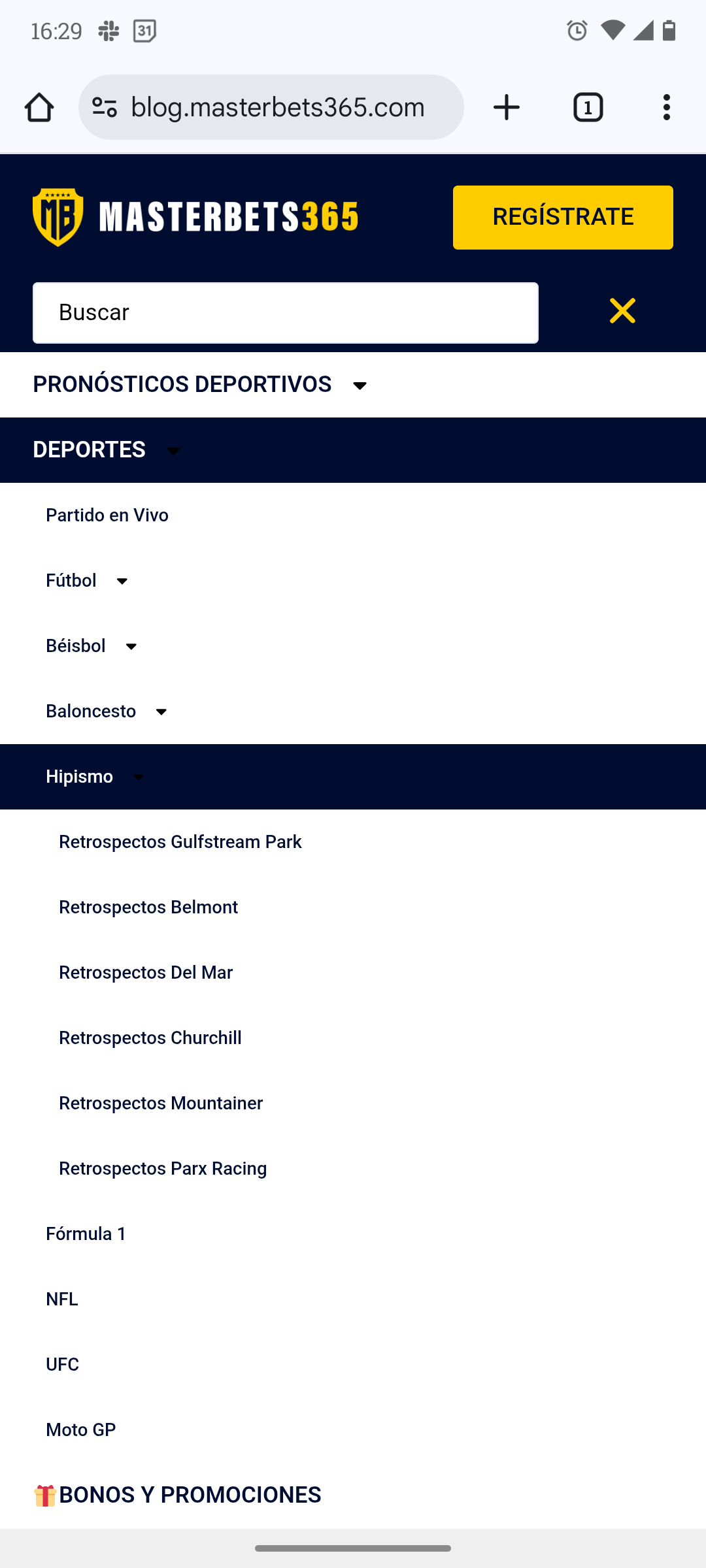Open the browser three-dot menu
Screen dimensions: 706x1568
[666, 106]
